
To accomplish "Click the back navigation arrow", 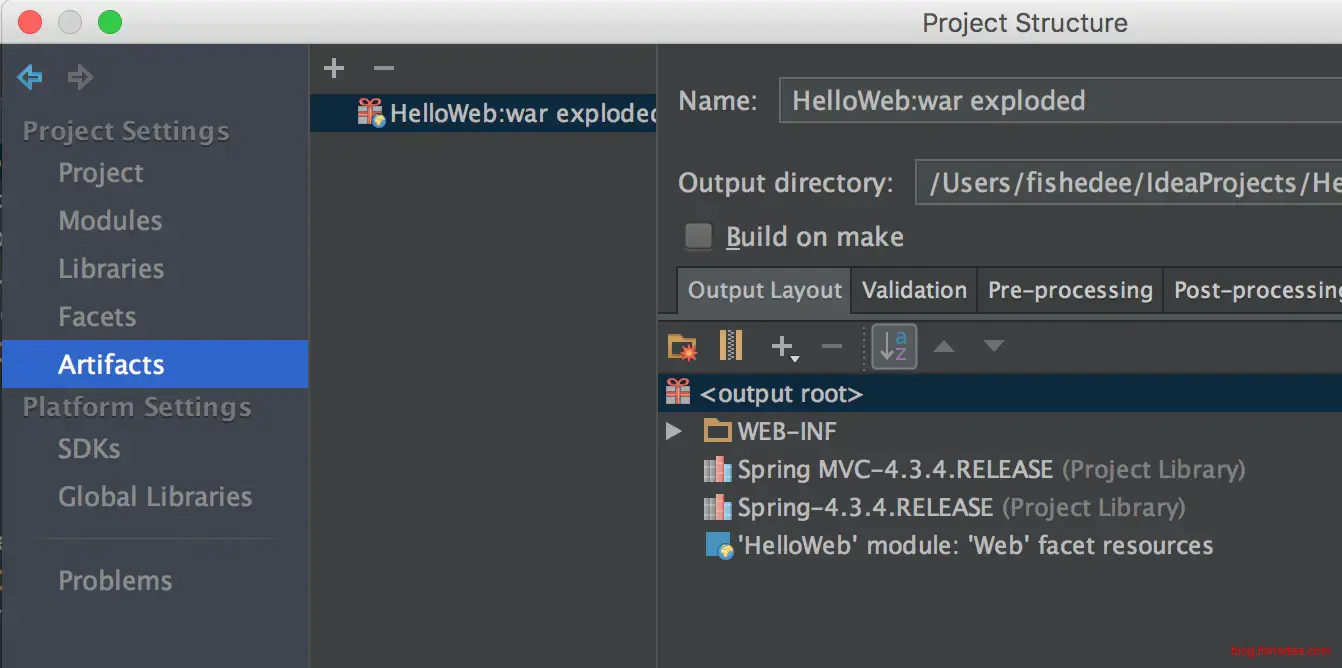I will point(30,77).
